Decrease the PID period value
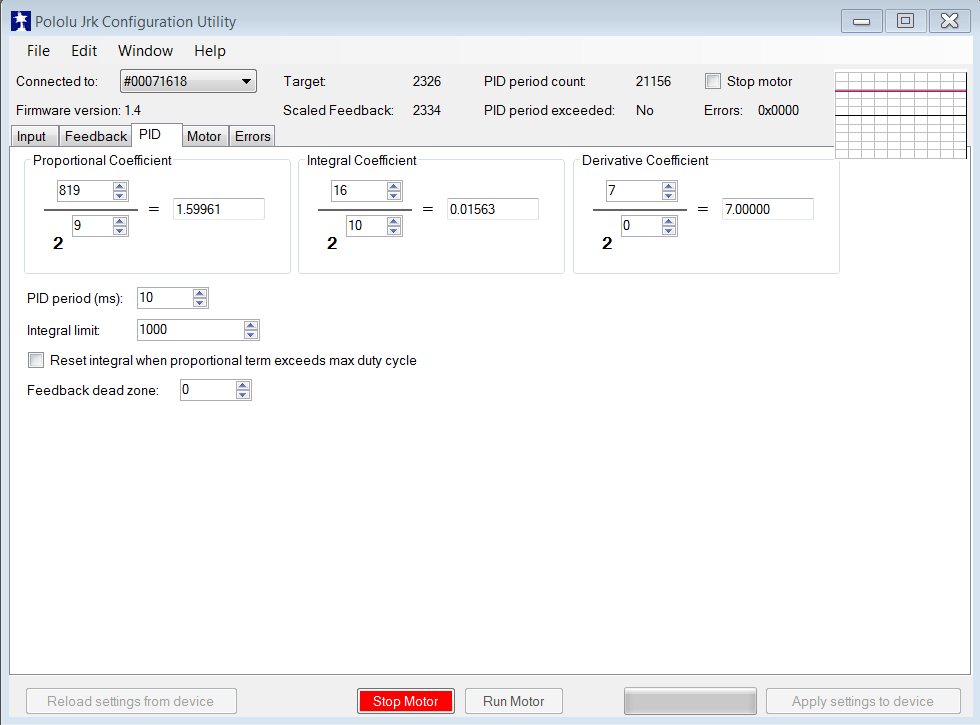980x725 pixels. click(x=200, y=302)
